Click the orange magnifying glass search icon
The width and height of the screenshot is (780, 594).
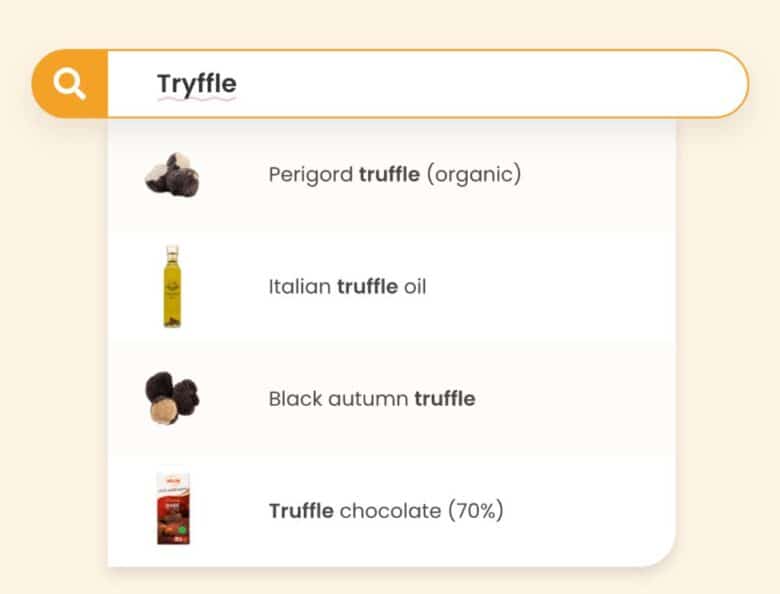[x=70, y=84]
